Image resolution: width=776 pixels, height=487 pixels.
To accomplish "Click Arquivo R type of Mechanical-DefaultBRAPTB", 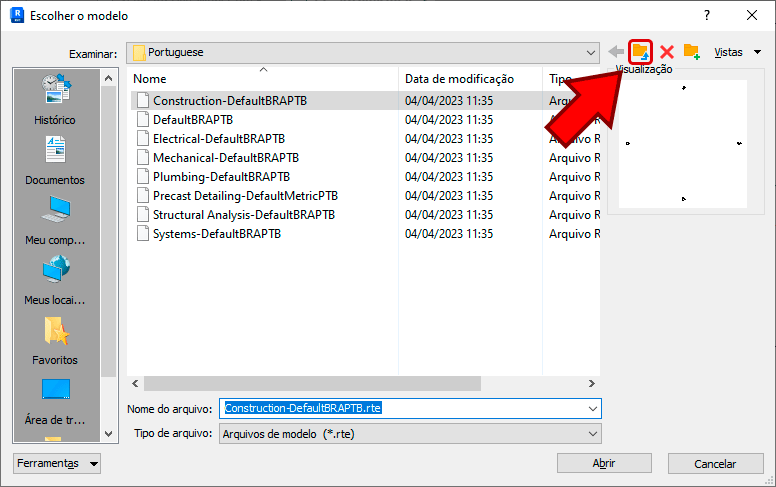I will click(575, 157).
